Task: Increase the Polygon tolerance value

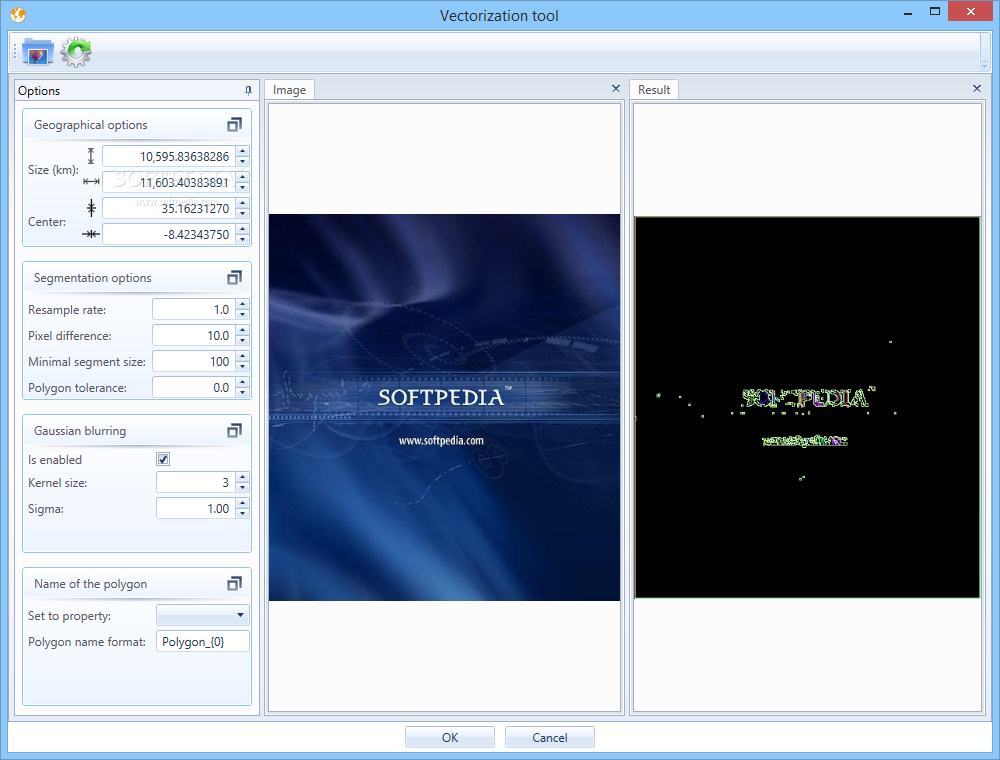Action: [242, 383]
